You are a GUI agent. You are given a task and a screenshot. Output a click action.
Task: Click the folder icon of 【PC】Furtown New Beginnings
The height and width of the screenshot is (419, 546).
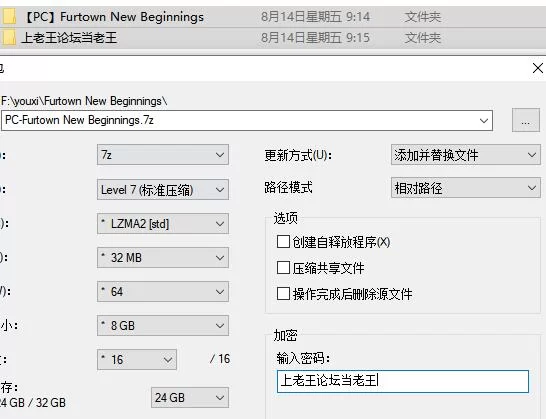(9, 16)
